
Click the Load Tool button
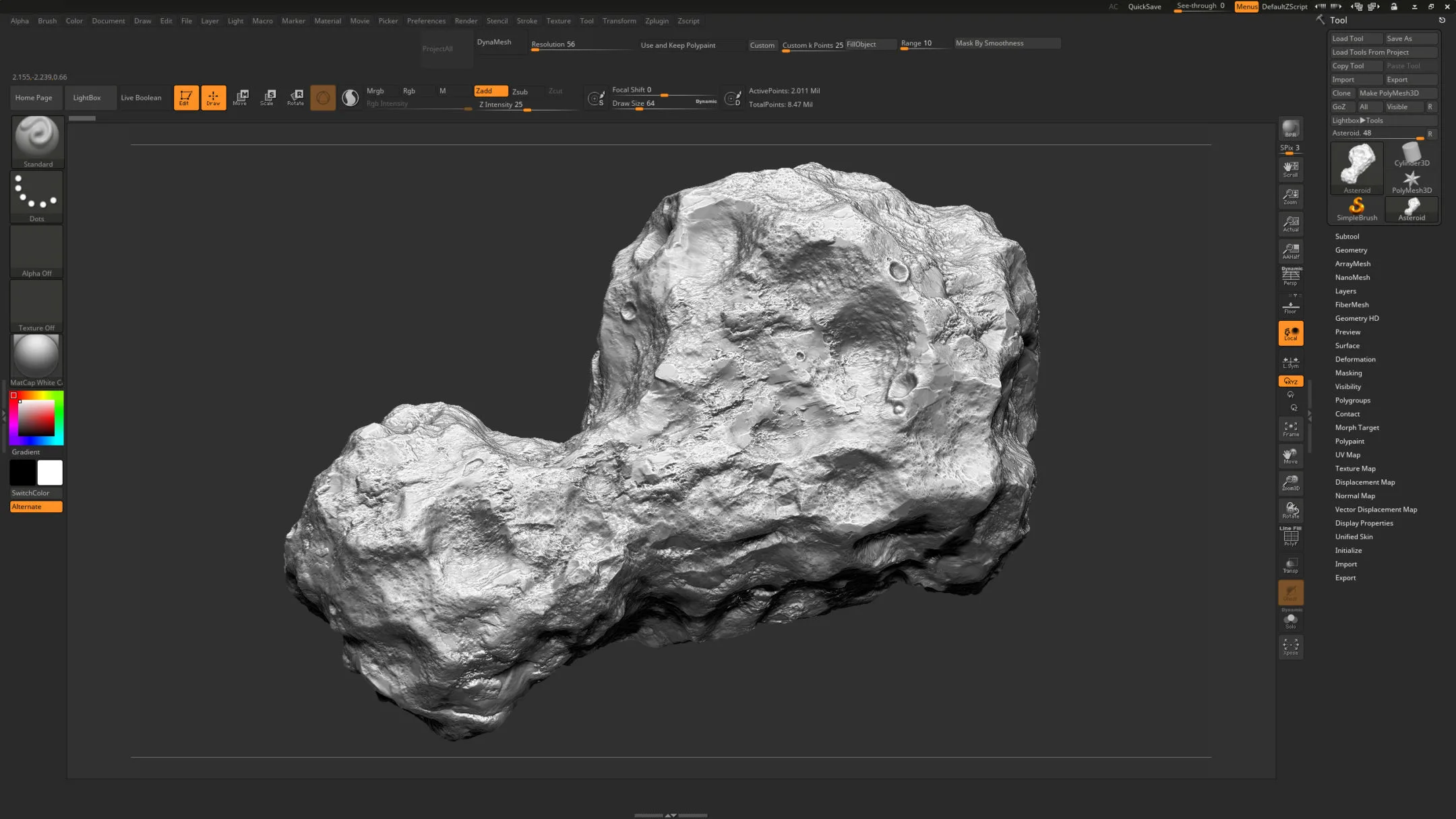1356,38
